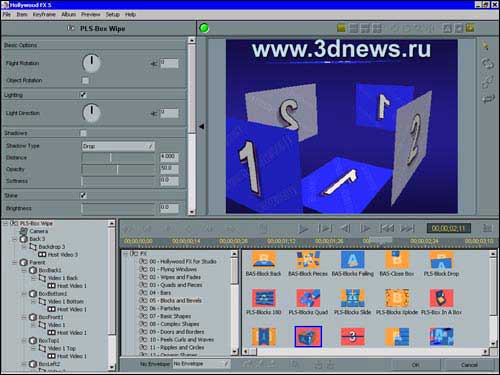Screen dimensions: 500x375
Task: Open the No Envelope dropdown
Action: (201, 364)
